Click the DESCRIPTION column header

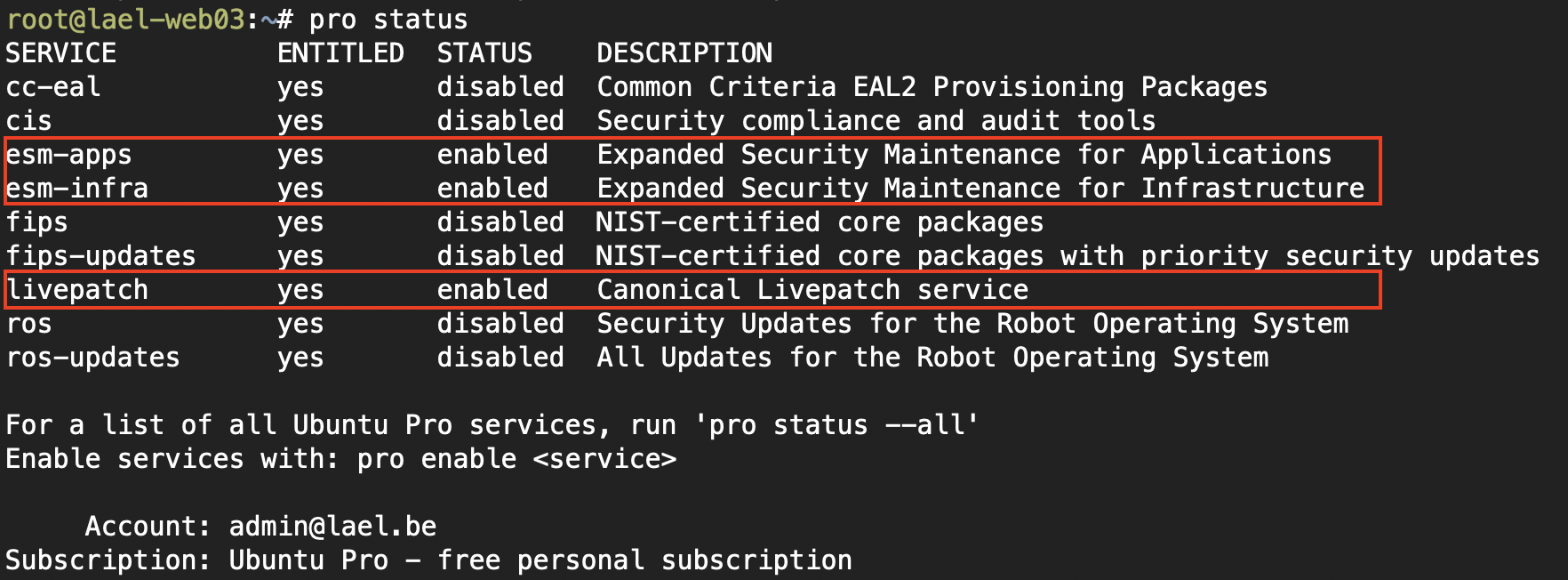(x=684, y=53)
